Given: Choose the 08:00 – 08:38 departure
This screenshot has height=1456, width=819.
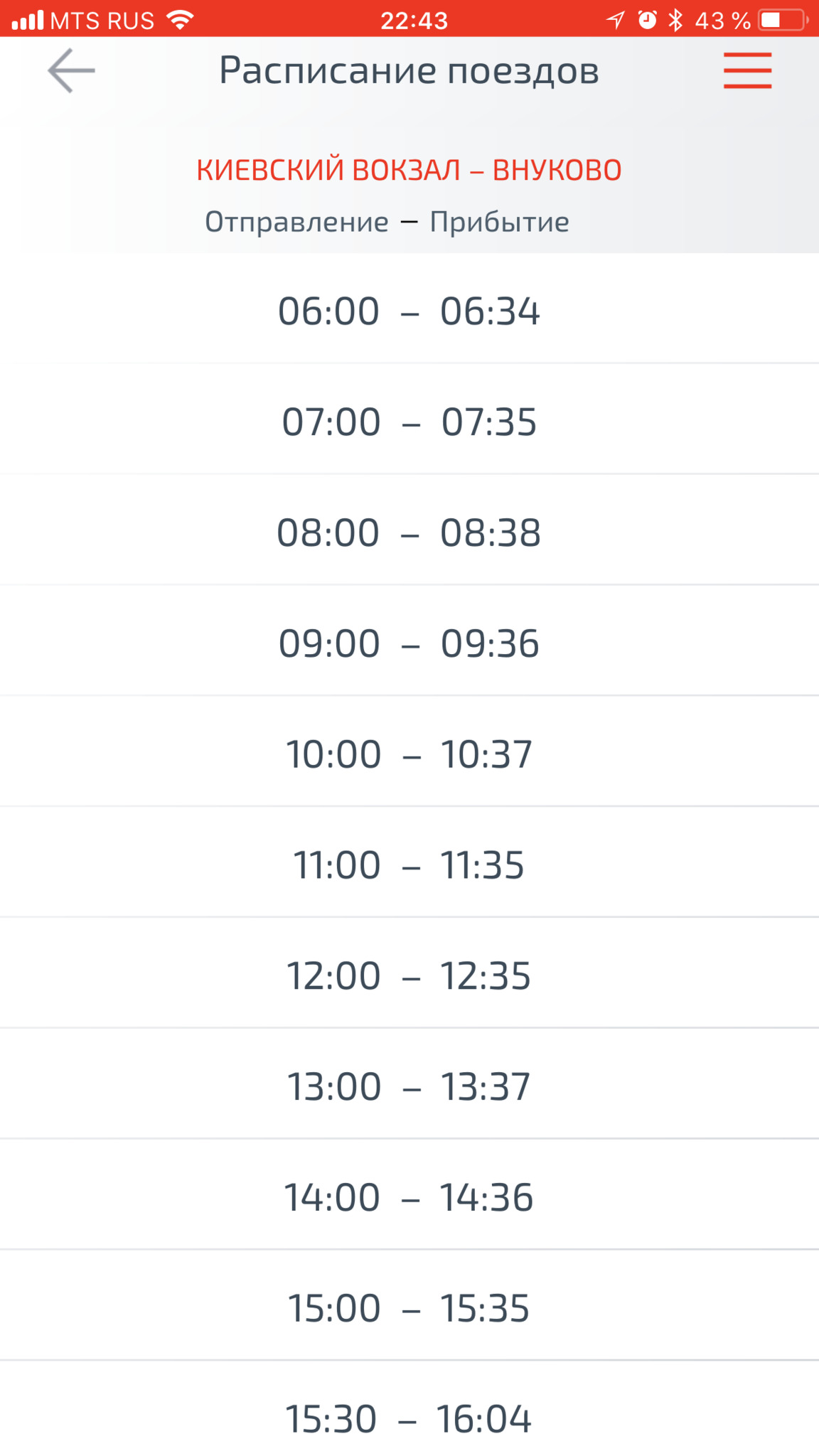Looking at the screenshot, I should coord(409,533).
